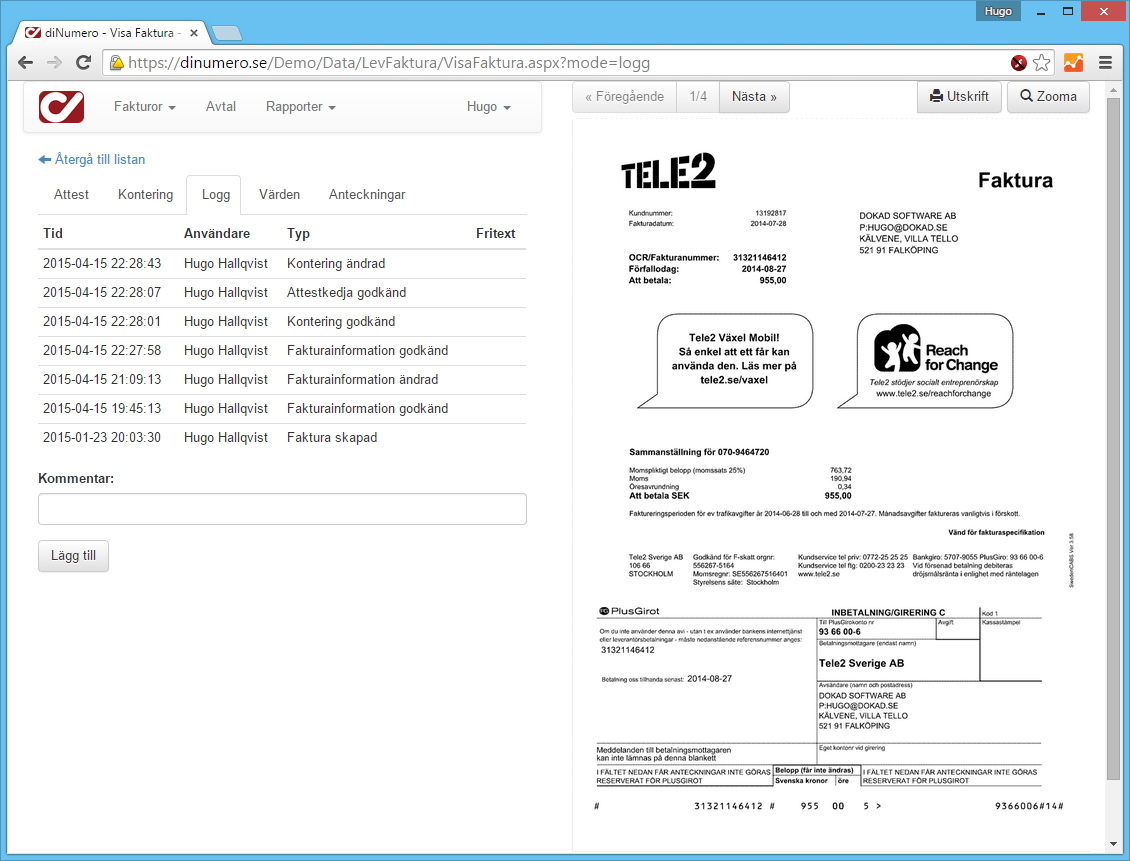Image resolution: width=1130 pixels, height=861 pixels.
Task: Click the scrollbar down arrow
Action: coord(1113,843)
